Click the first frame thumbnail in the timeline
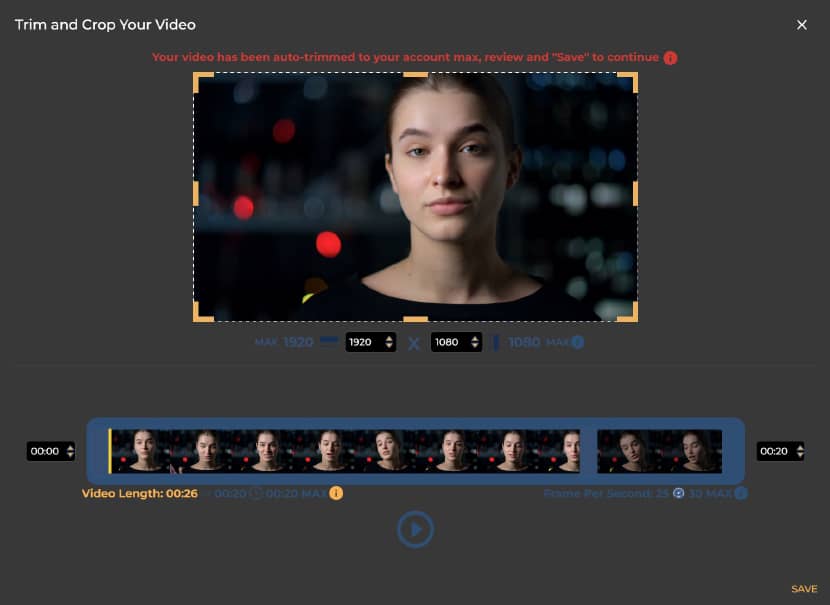The height and width of the screenshot is (605, 830). pyautogui.click(x=142, y=451)
